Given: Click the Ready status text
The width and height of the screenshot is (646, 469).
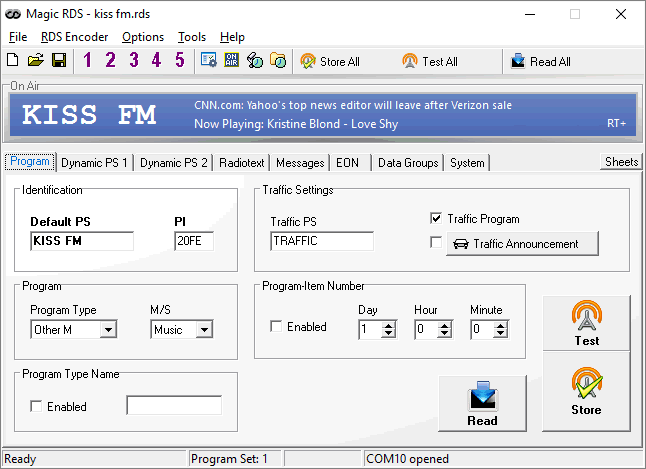Looking at the screenshot, I should [x=20, y=459].
